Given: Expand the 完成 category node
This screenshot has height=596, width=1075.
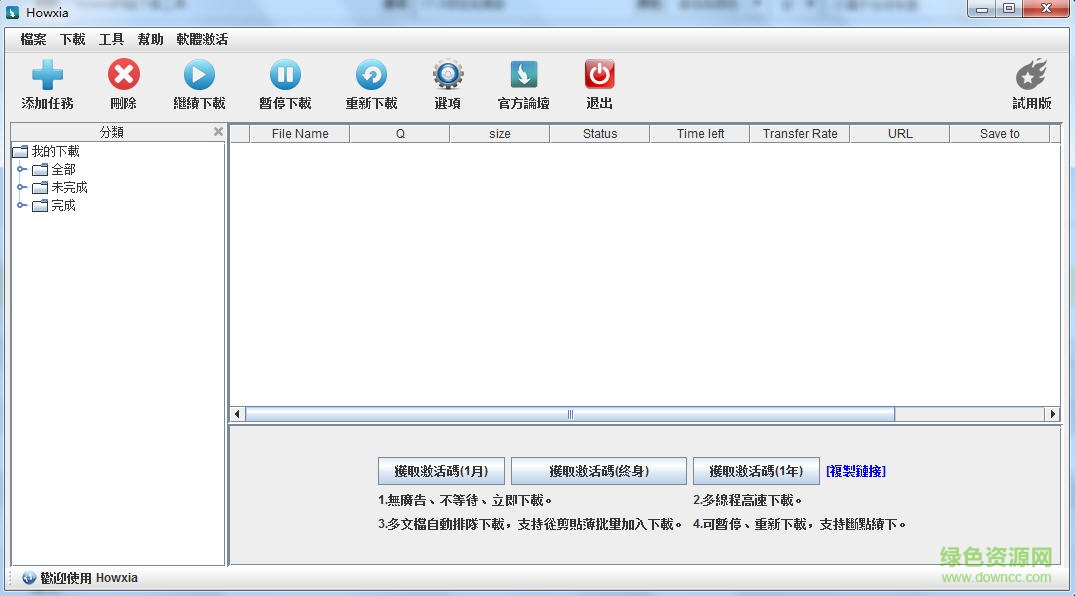Looking at the screenshot, I should [22, 205].
